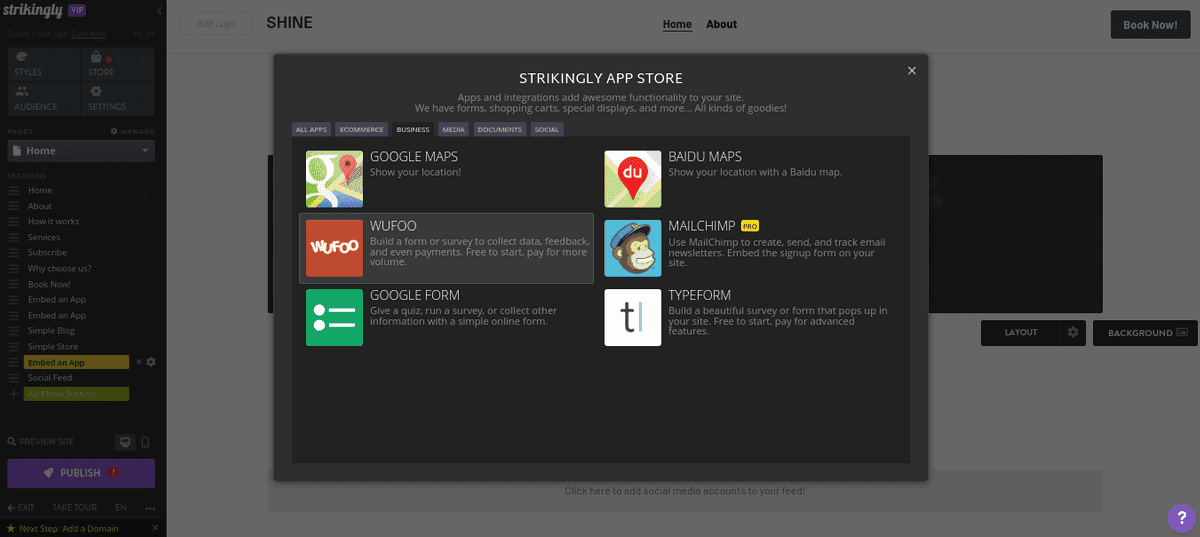Click the Exit link
Screen dimensions: 1200x537
click(x=21, y=507)
